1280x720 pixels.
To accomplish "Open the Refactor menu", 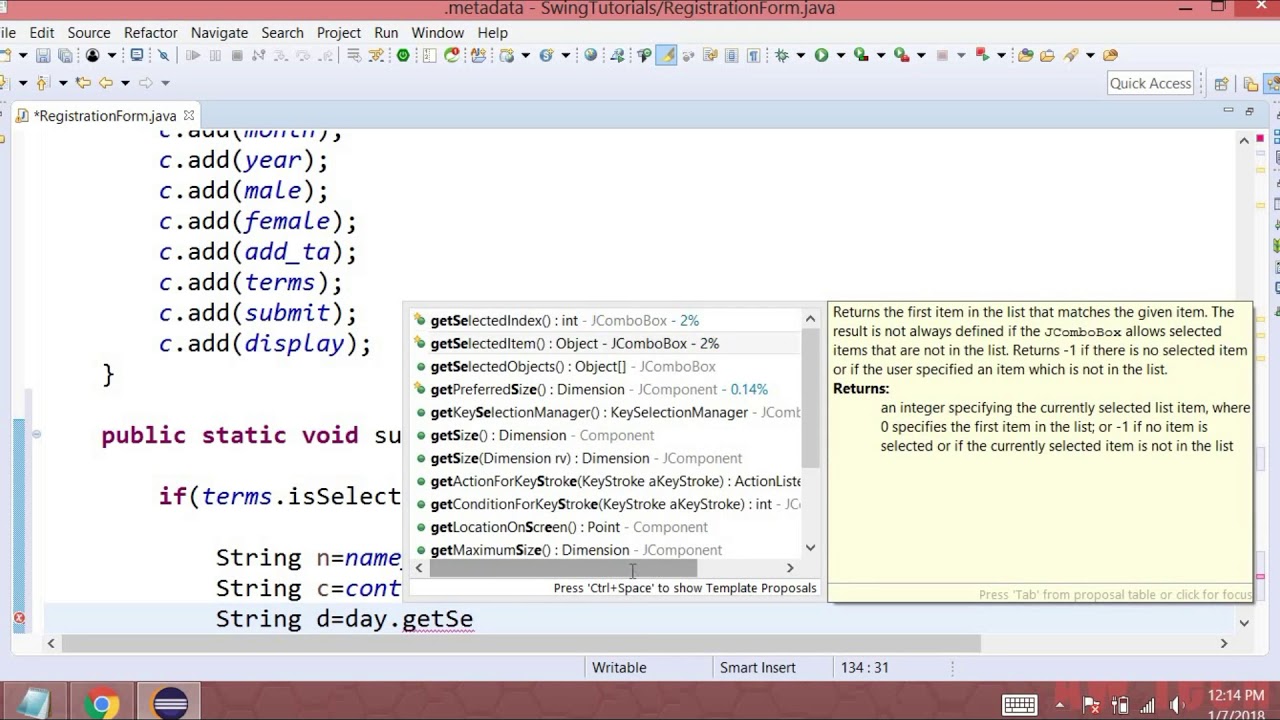I will tap(150, 32).
